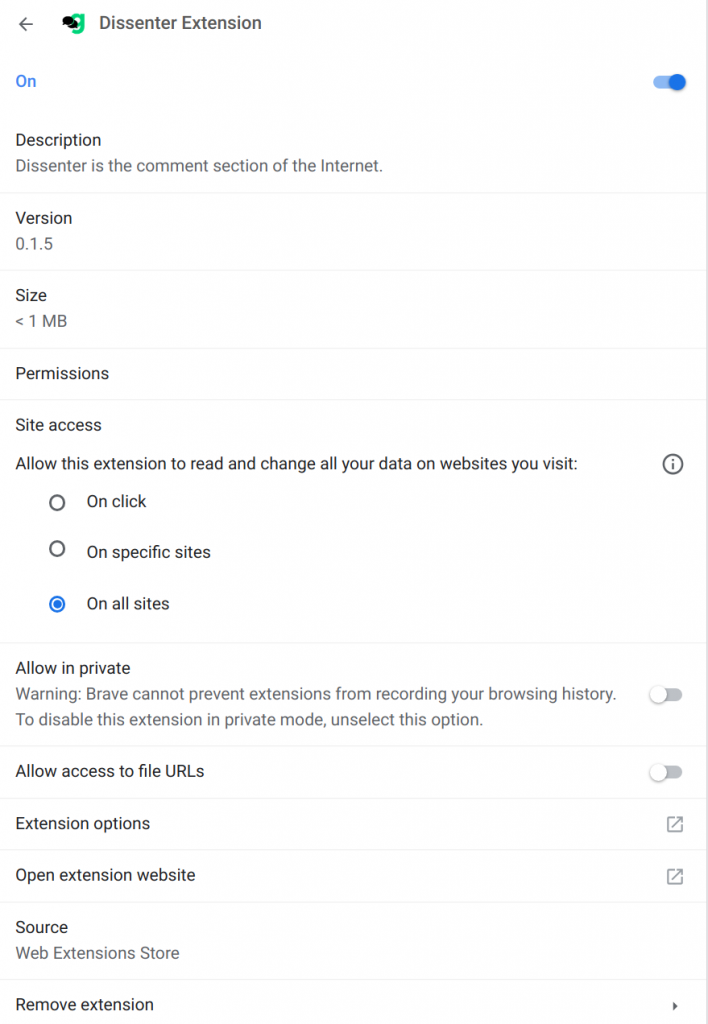Click the Web Extensions Store source text

point(97,953)
